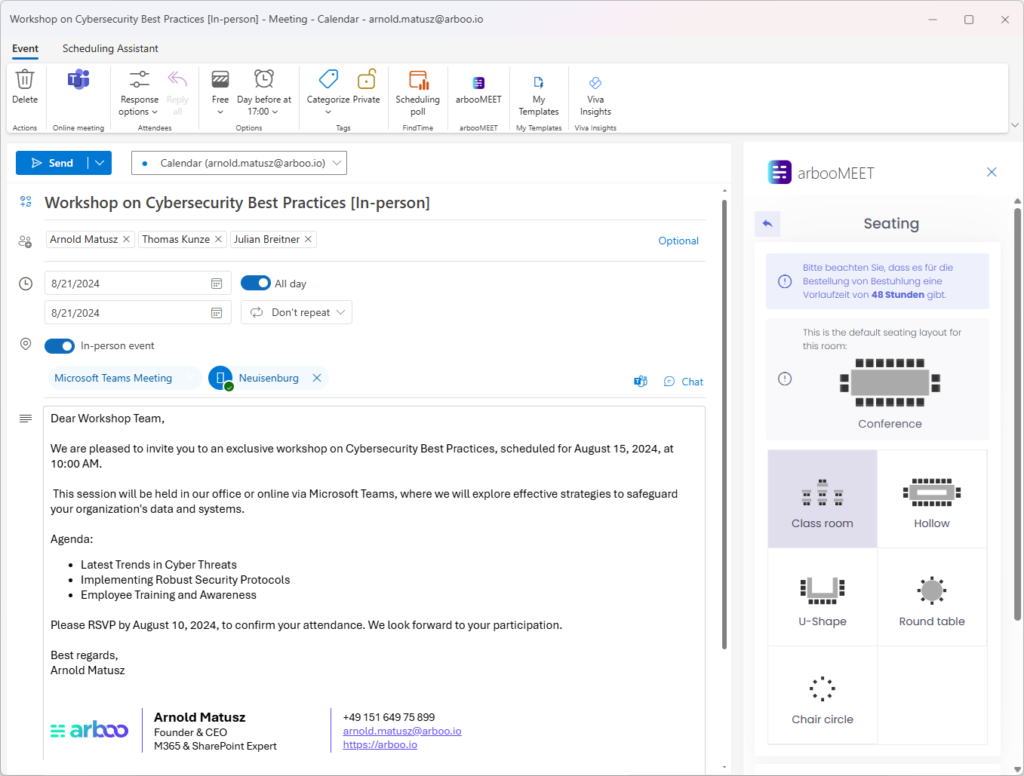Open the meeting Chat

tap(684, 381)
